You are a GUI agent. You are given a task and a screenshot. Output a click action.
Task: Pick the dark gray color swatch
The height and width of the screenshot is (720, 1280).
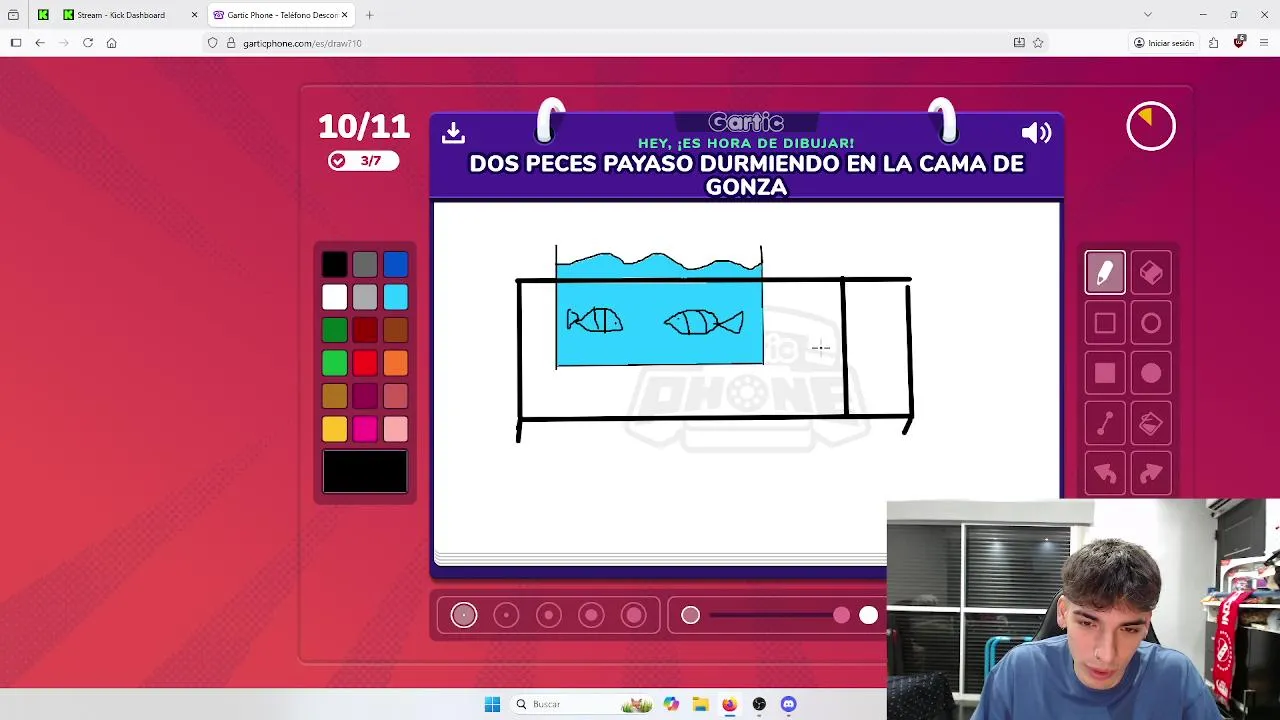pyautogui.click(x=365, y=264)
